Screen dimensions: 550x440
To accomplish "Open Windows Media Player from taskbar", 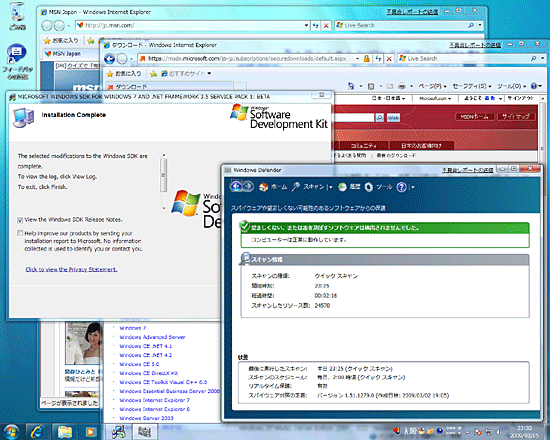I will pyautogui.click(x=90, y=432).
